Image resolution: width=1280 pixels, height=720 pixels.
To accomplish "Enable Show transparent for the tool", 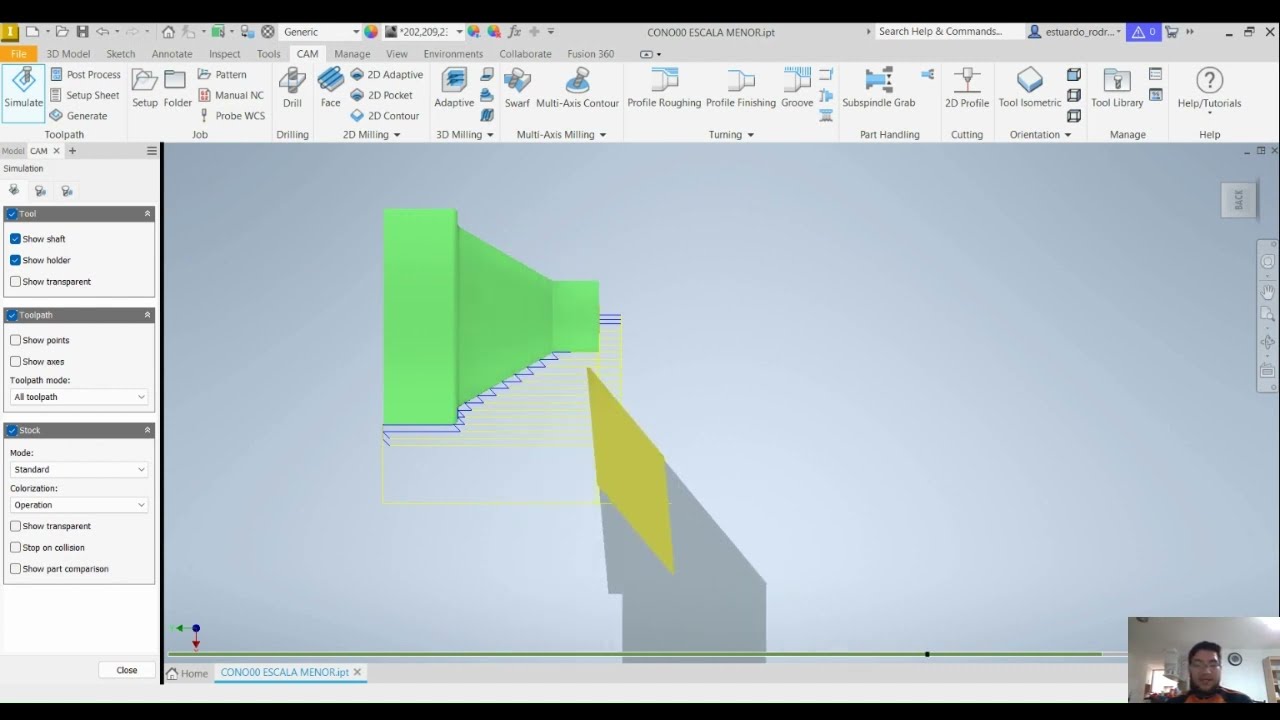I will pos(15,282).
